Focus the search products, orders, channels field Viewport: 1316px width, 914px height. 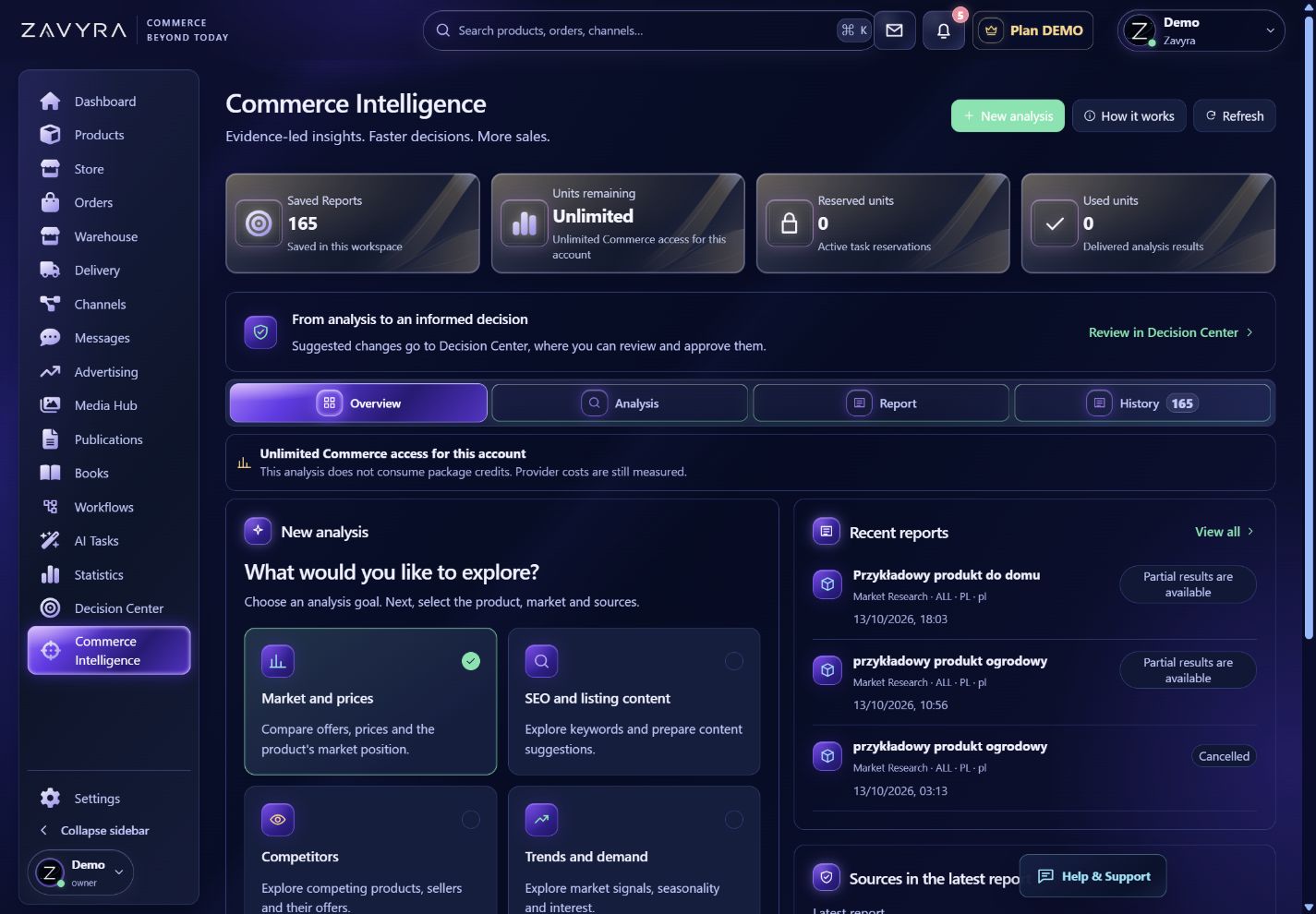click(646, 30)
